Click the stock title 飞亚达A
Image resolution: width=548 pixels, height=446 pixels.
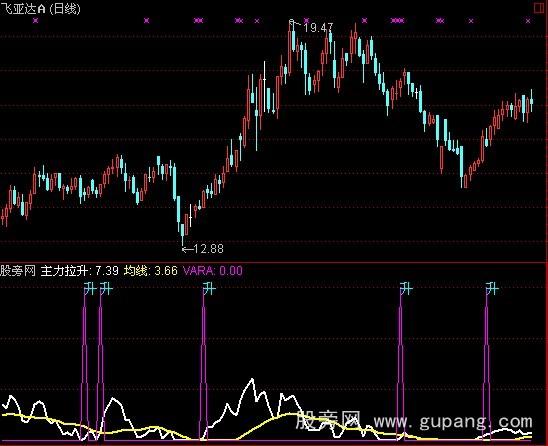tap(23, 9)
